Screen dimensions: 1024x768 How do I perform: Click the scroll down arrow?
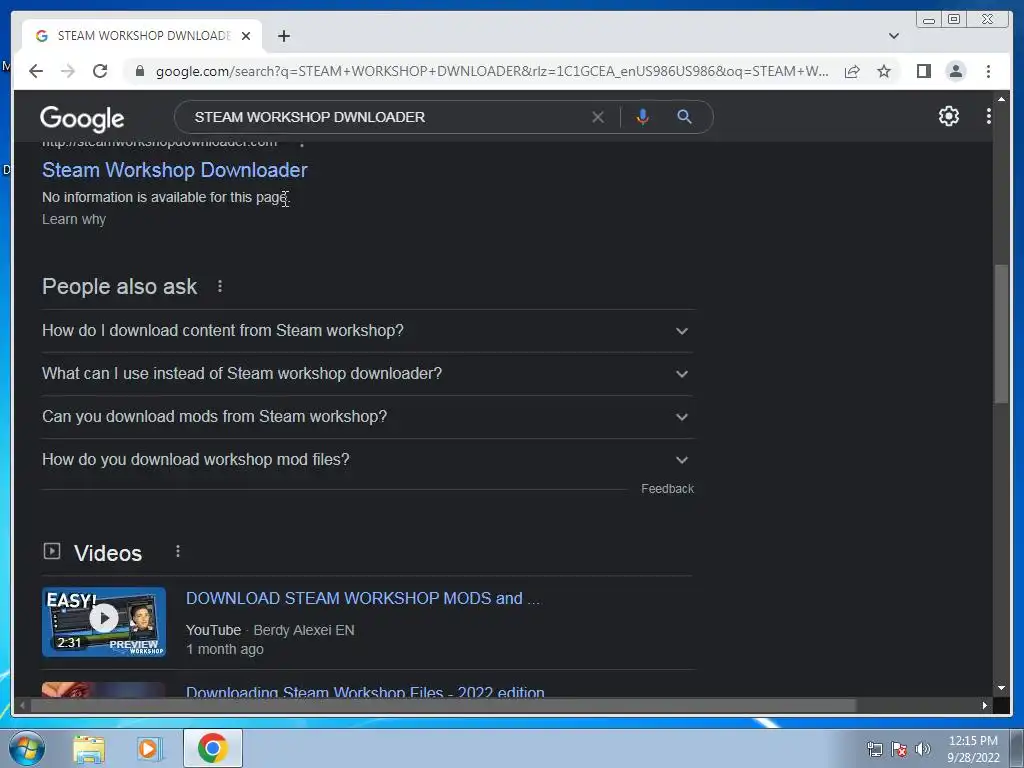1001,688
